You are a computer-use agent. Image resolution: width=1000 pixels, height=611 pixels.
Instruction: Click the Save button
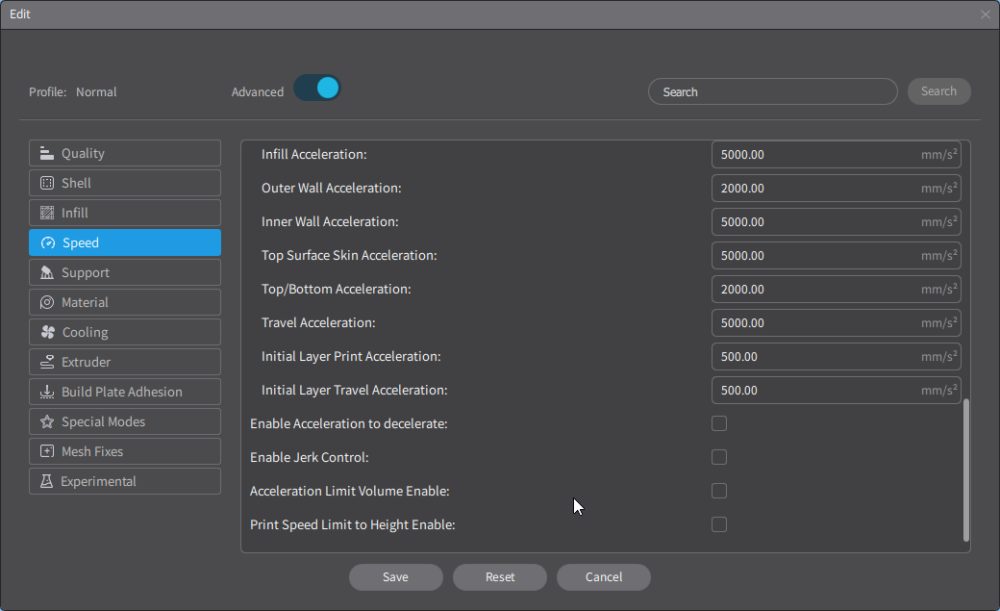click(395, 577)
